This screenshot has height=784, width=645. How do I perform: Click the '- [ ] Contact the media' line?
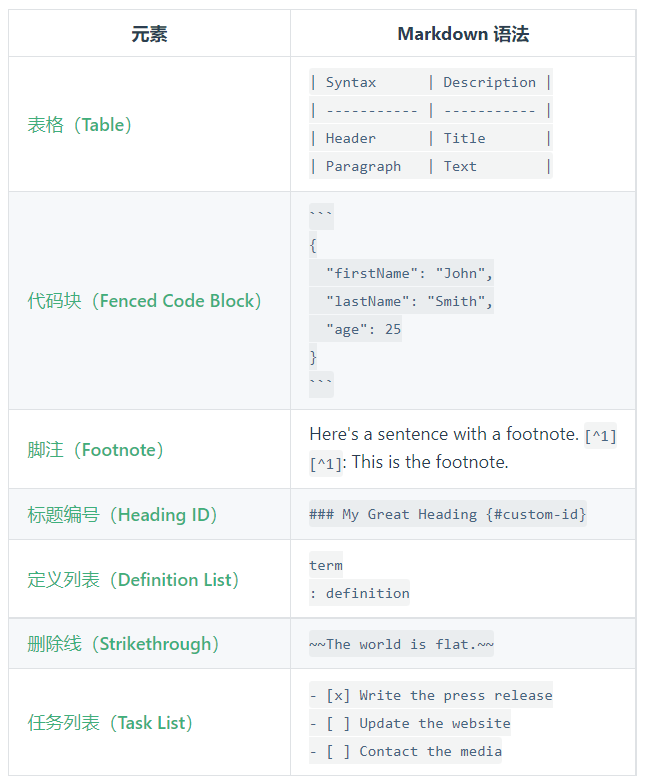click(x=405, y=751)
